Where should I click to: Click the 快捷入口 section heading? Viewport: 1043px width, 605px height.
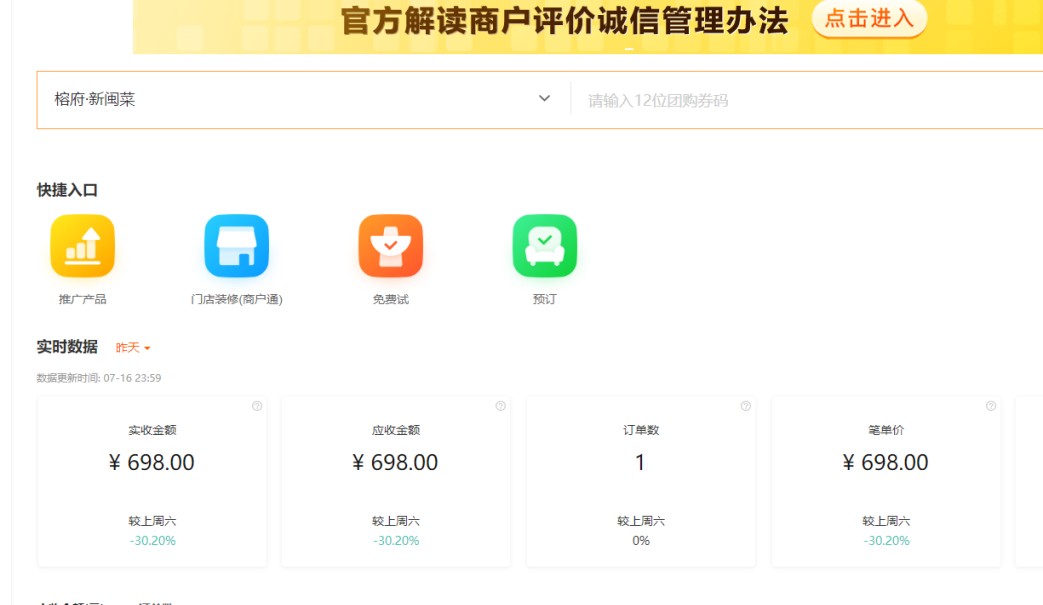tap(67, 190)
